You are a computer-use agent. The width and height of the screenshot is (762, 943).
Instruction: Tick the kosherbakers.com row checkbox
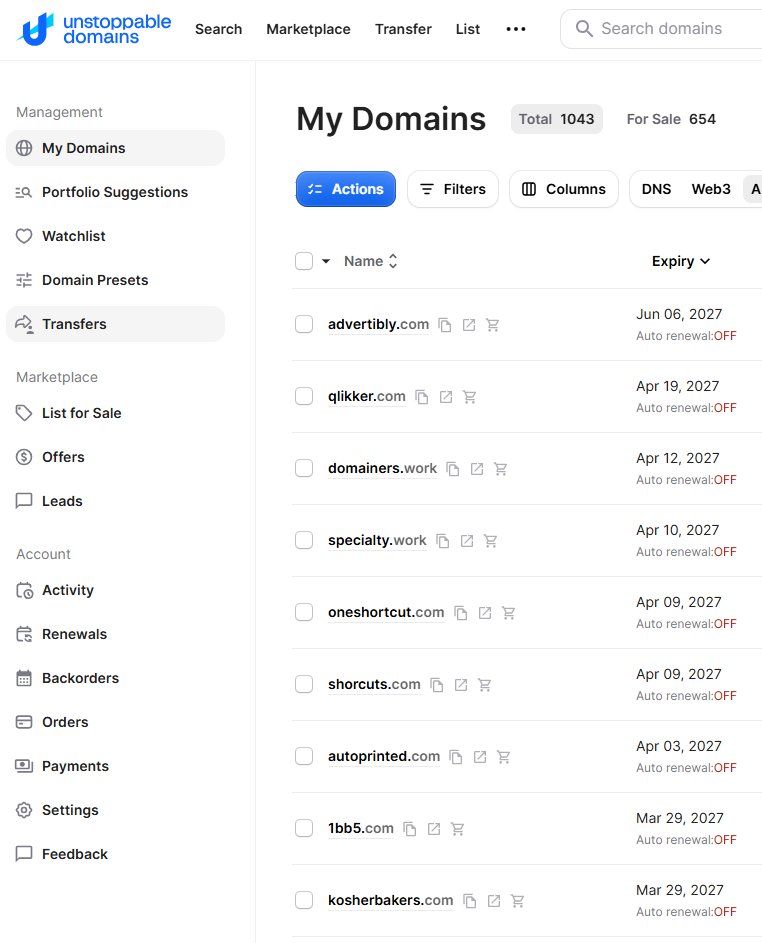coord(304,900)
